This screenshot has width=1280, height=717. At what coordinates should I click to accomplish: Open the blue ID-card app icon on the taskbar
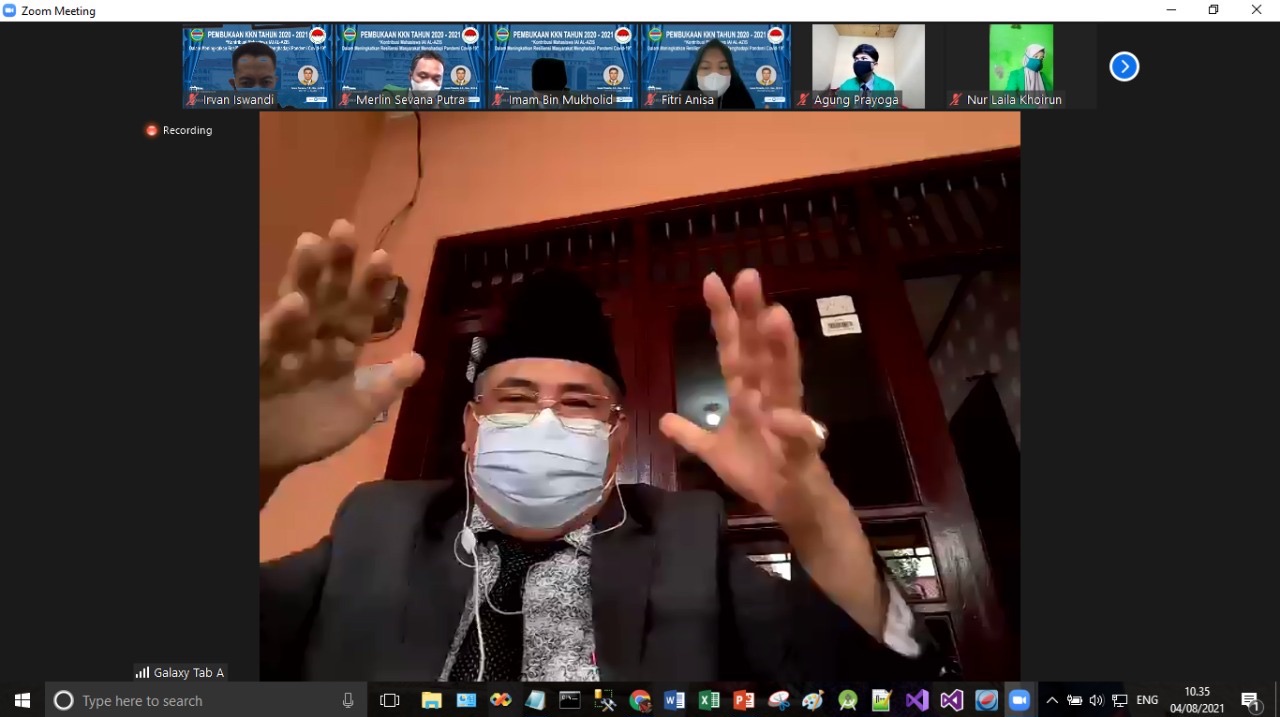click(x=466, y=700)
